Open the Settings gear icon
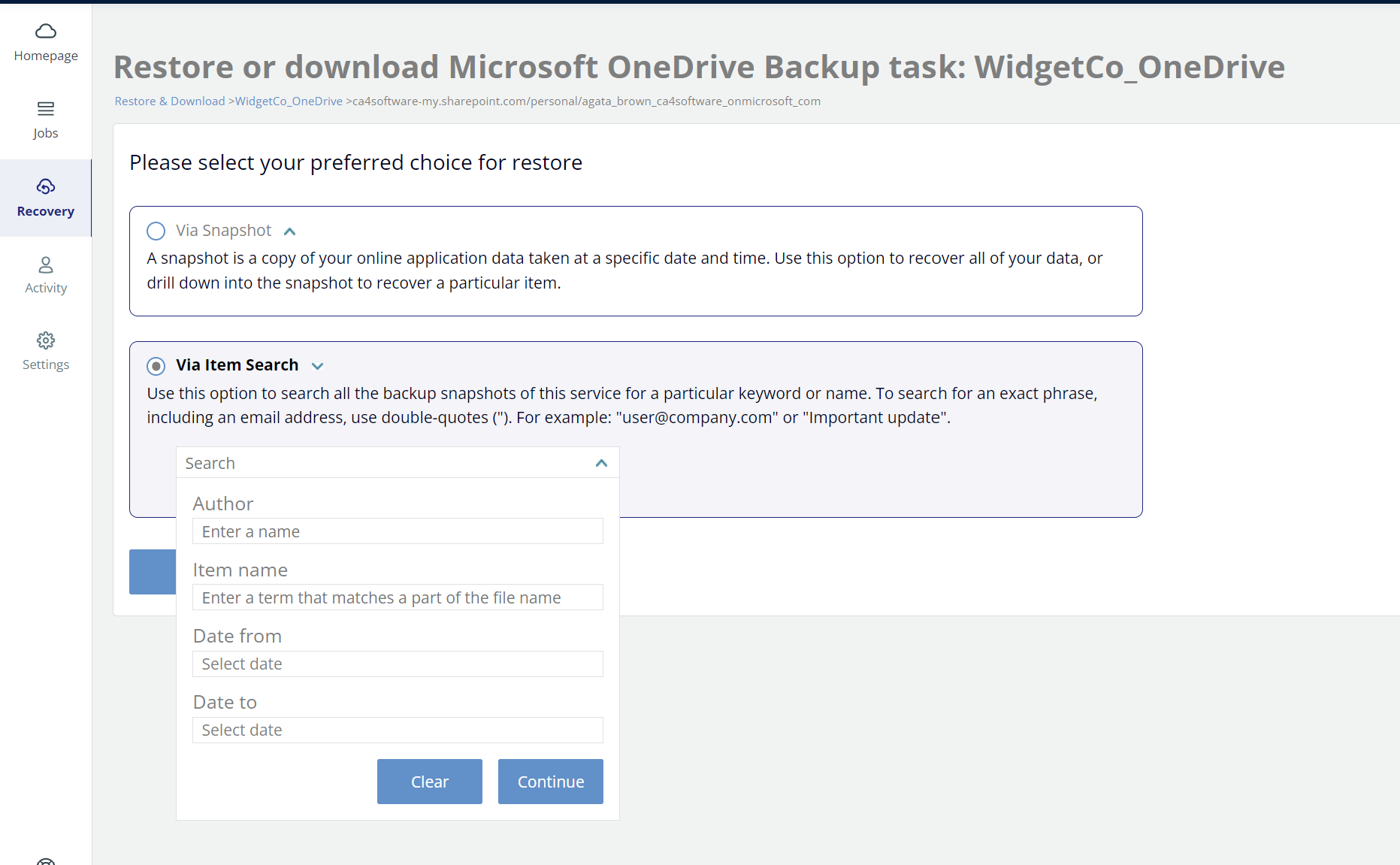 click(46, 340)
